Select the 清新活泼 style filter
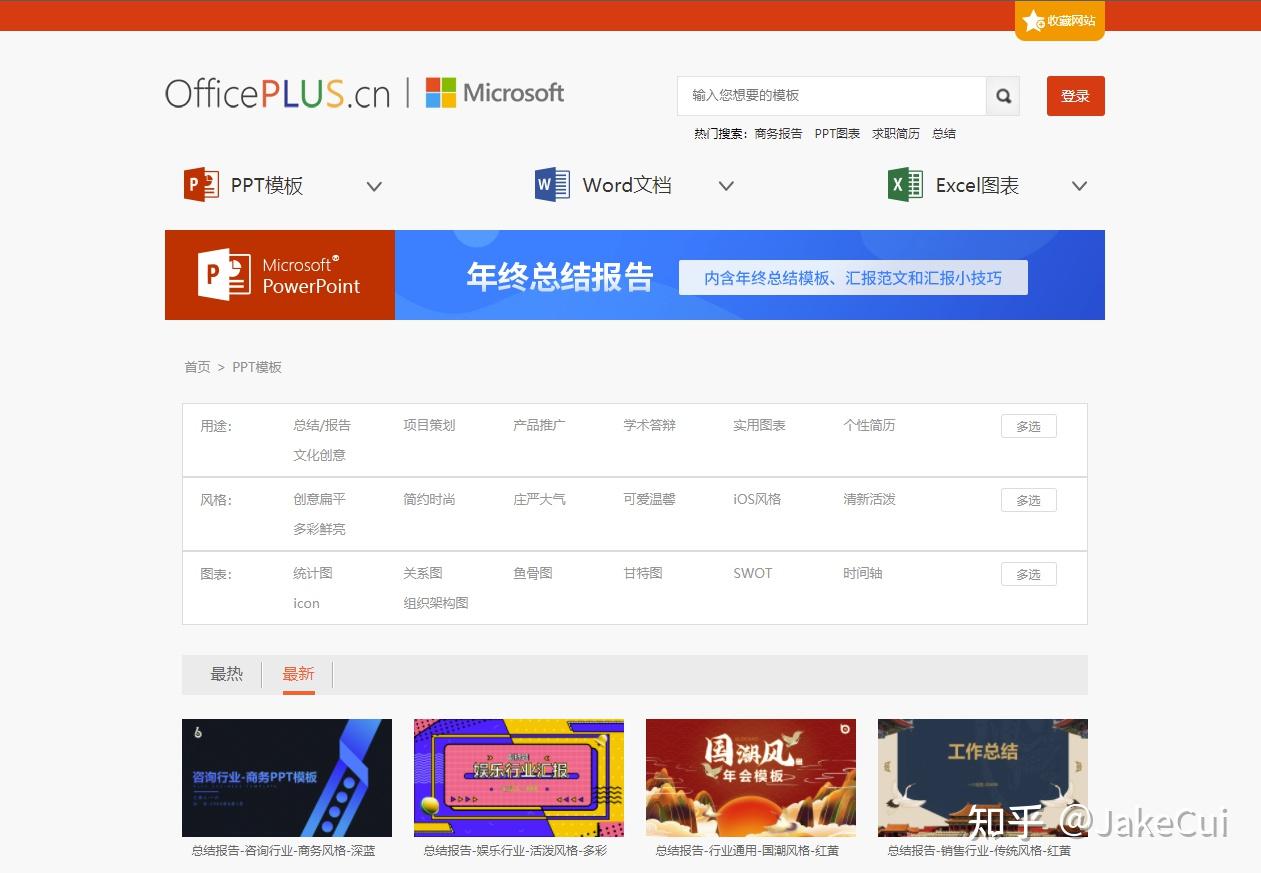1261x873 pixels. pos(868,499)
